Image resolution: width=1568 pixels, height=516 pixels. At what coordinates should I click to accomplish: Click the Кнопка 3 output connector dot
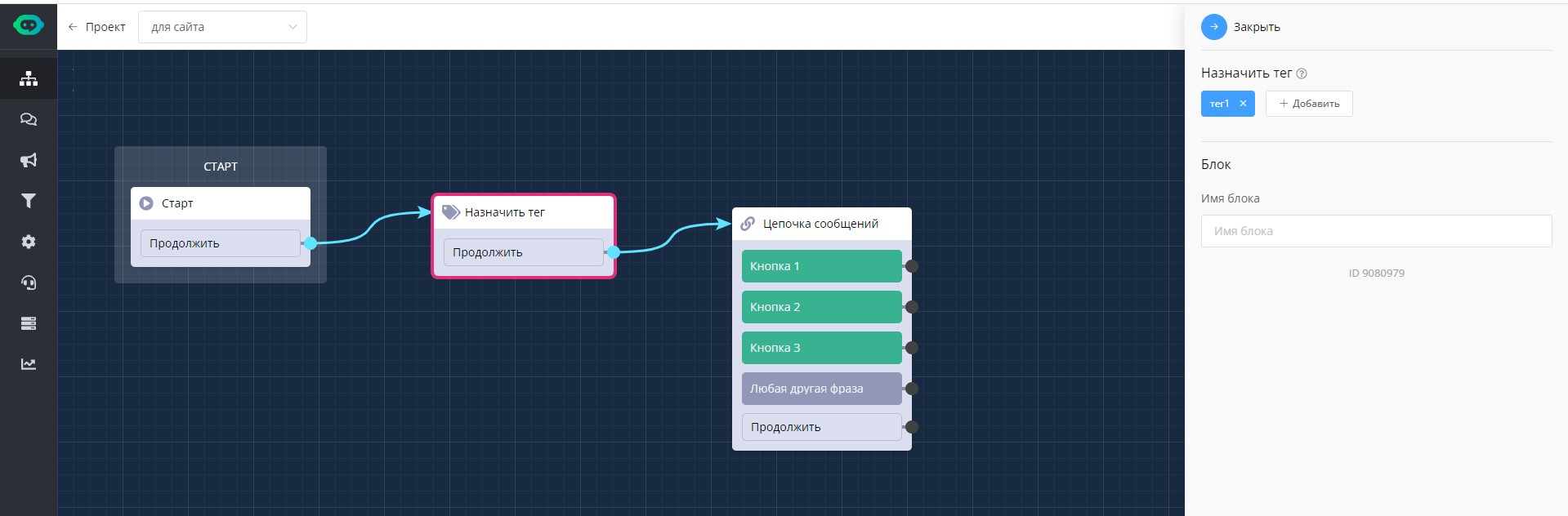[x=912, y=348]
